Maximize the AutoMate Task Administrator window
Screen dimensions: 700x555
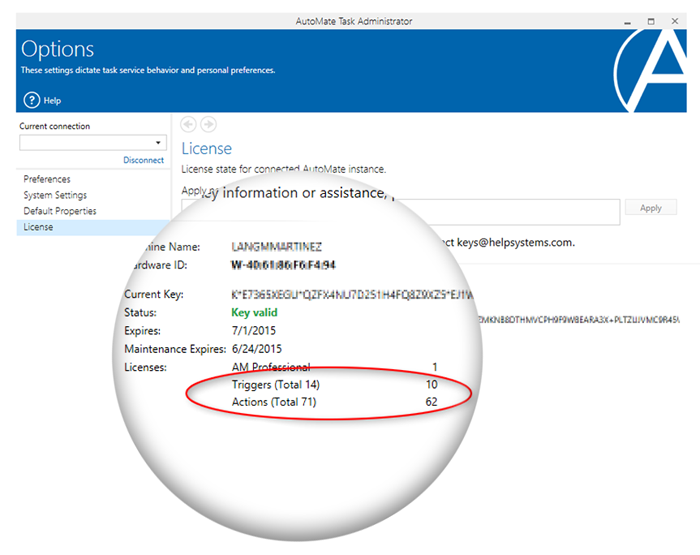pos(651,21)
